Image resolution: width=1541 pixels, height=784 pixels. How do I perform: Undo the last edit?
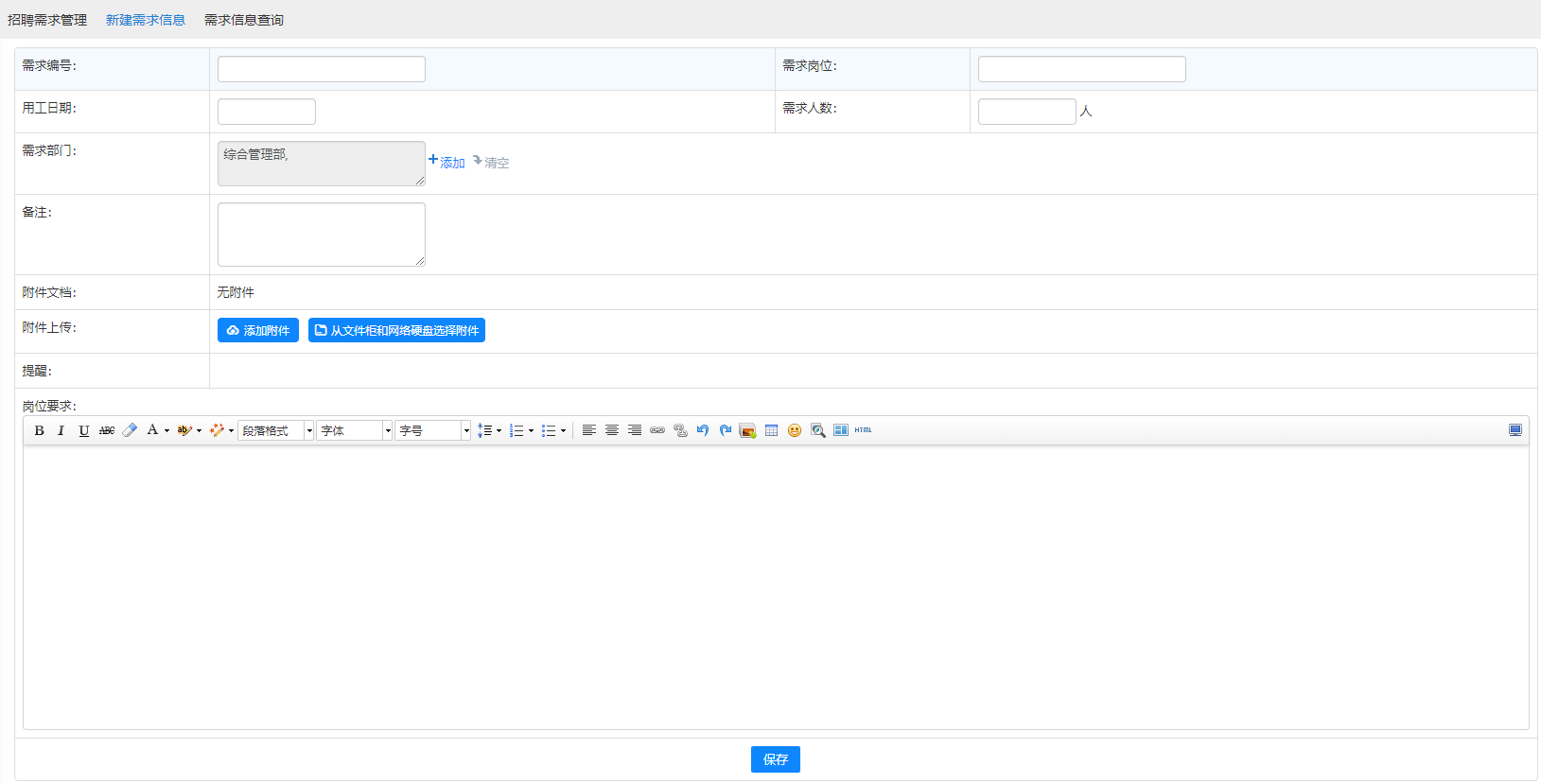coord(703,430)
